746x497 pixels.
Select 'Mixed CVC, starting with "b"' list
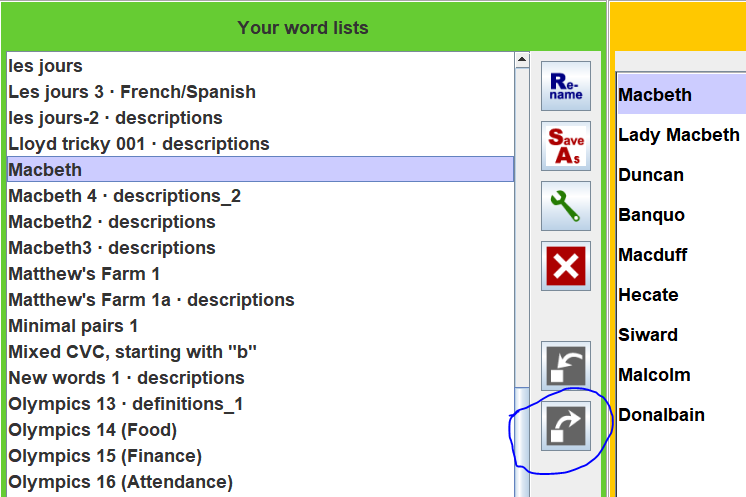261,352
